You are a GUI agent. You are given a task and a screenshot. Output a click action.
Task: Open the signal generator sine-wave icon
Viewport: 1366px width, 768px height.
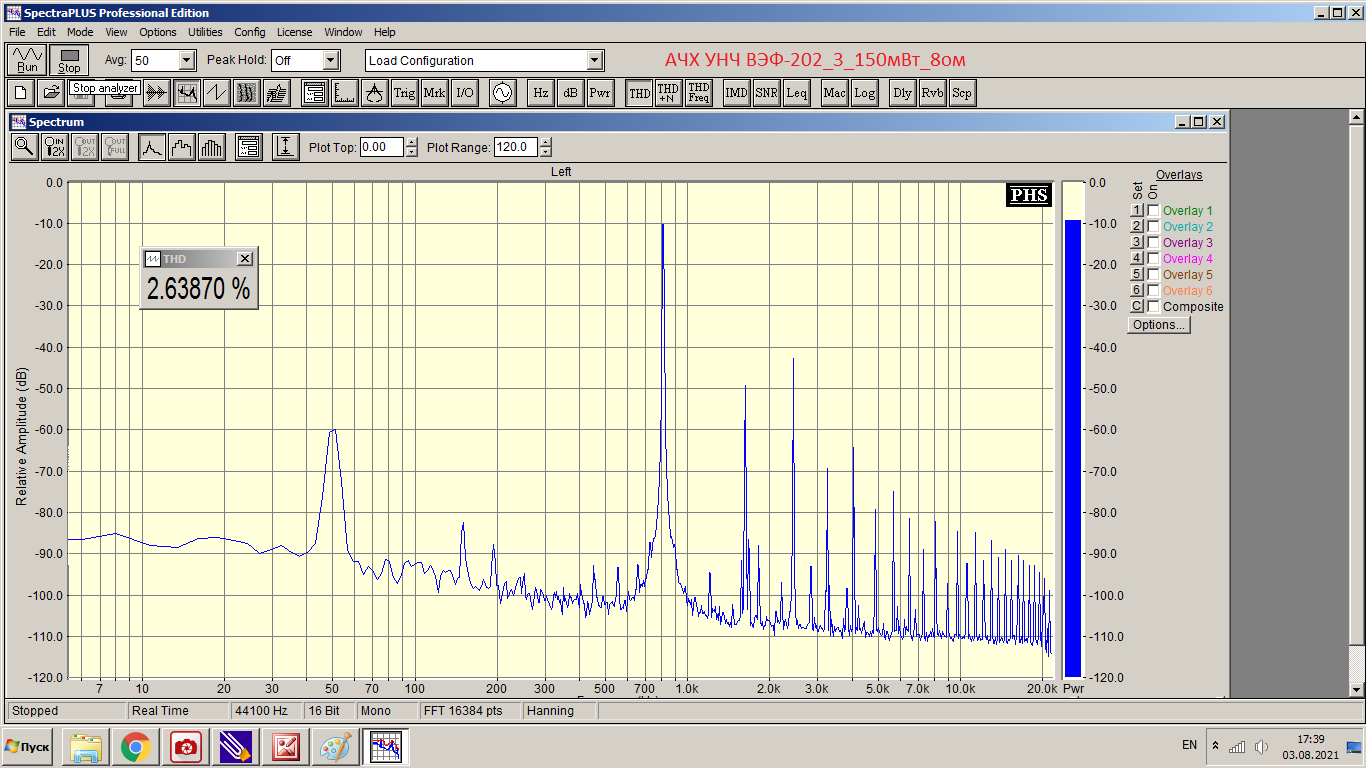(501, 93)
